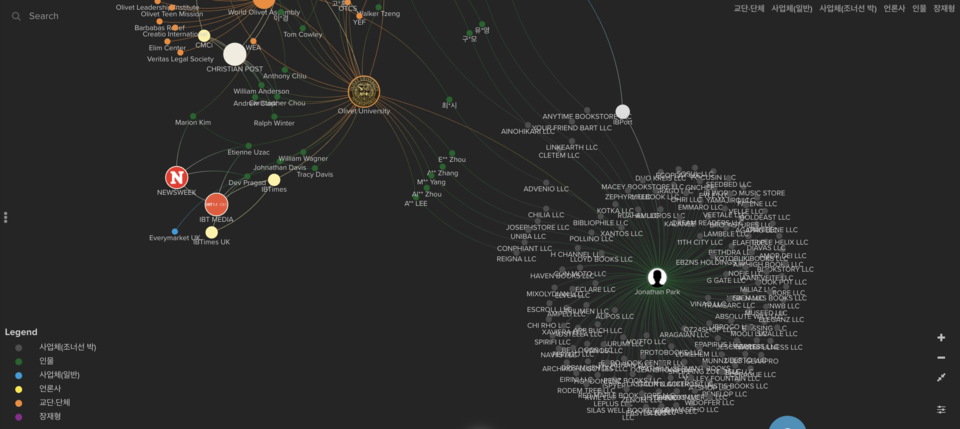Click the Jonathan Park avatar node

[x=657, y=277]
